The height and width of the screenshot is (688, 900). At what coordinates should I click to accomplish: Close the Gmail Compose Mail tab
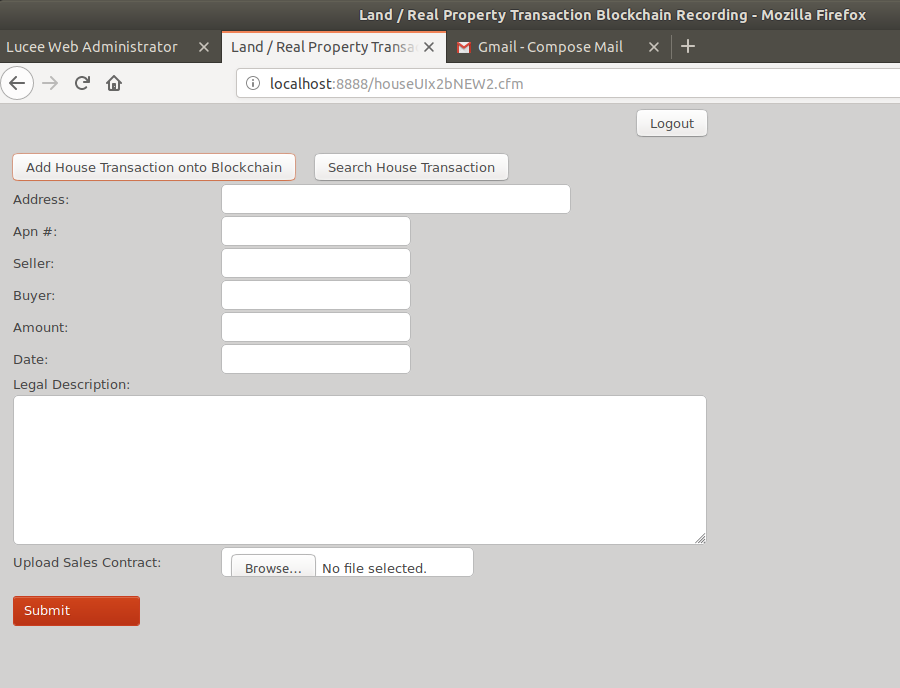(654, 47)
